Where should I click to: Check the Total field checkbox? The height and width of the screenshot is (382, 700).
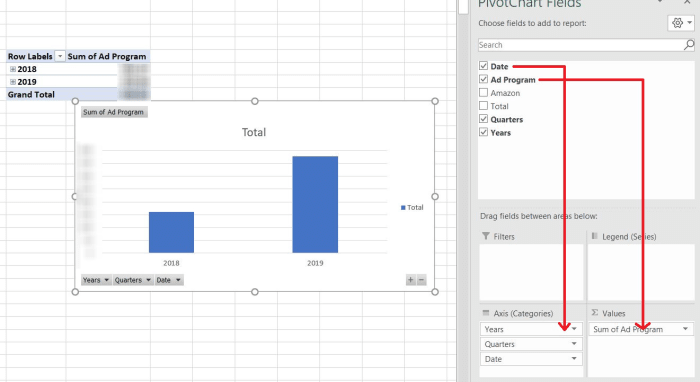[483, 106]
